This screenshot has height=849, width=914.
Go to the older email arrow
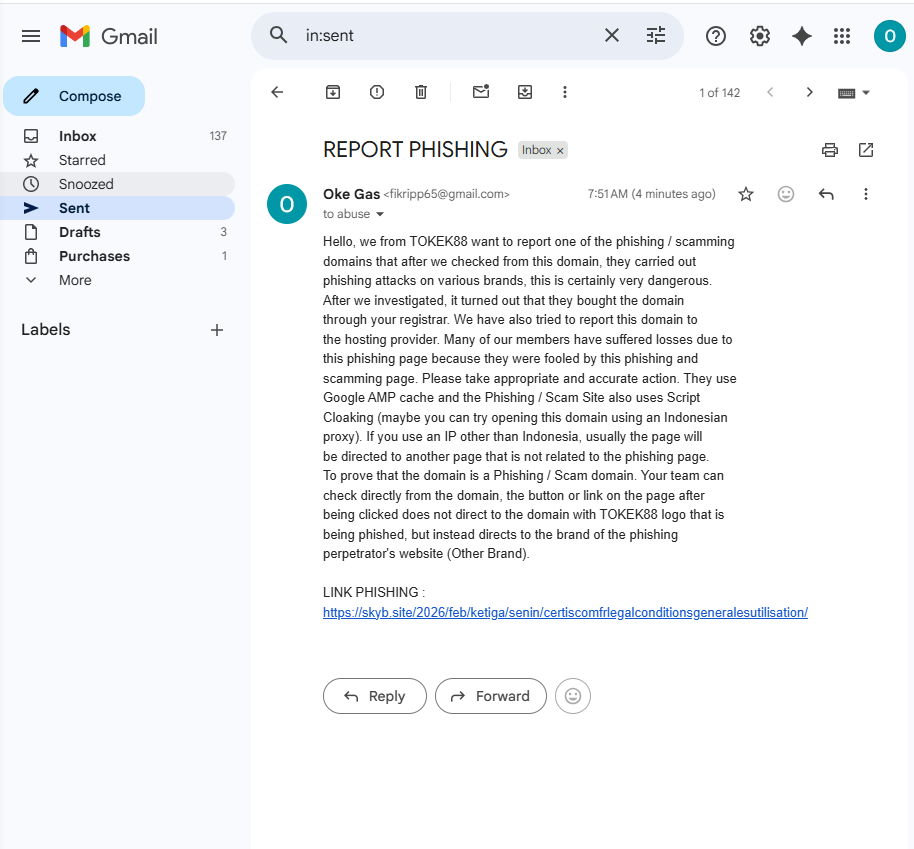pos(809,92)
